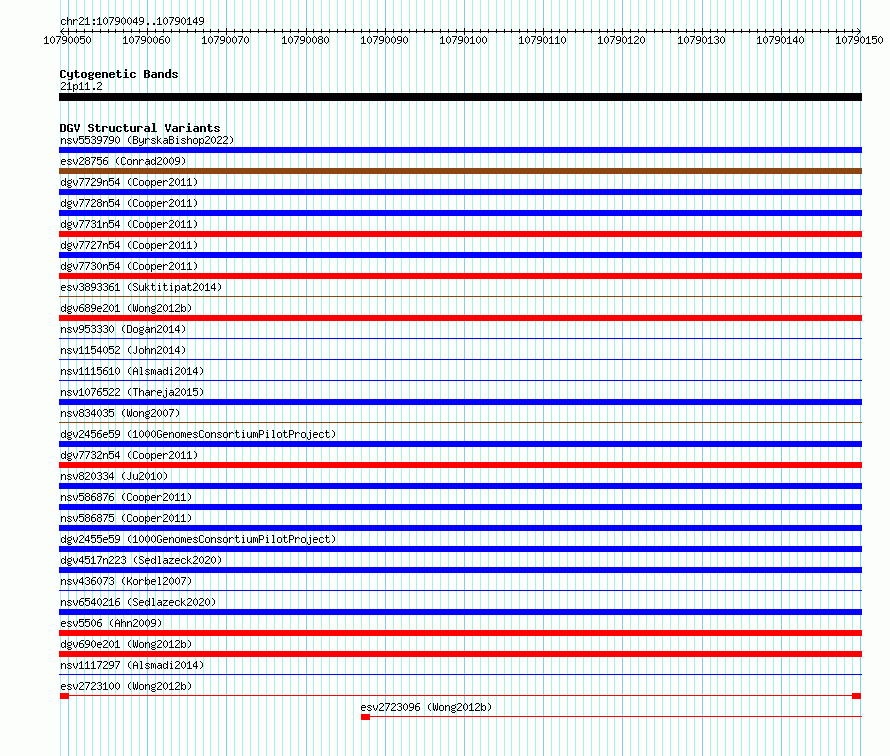Select the Cytogenetic Bands track title
The width and height of the screenshot is (890, 756).
(x=119, y=74)
